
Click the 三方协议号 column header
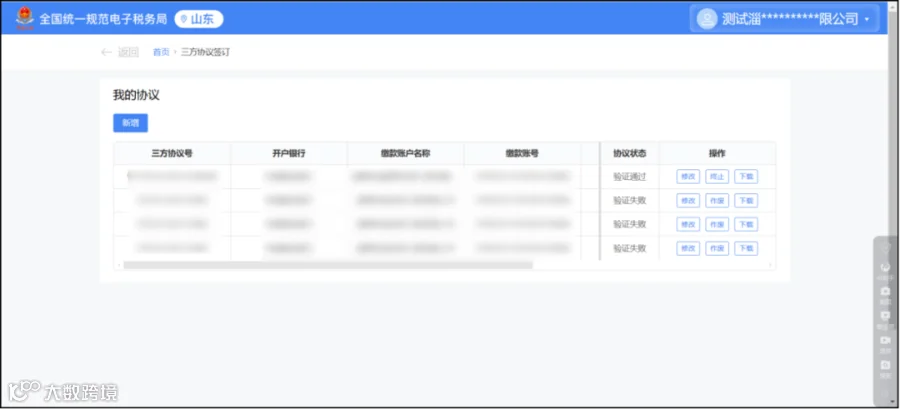tap(172, 153)
